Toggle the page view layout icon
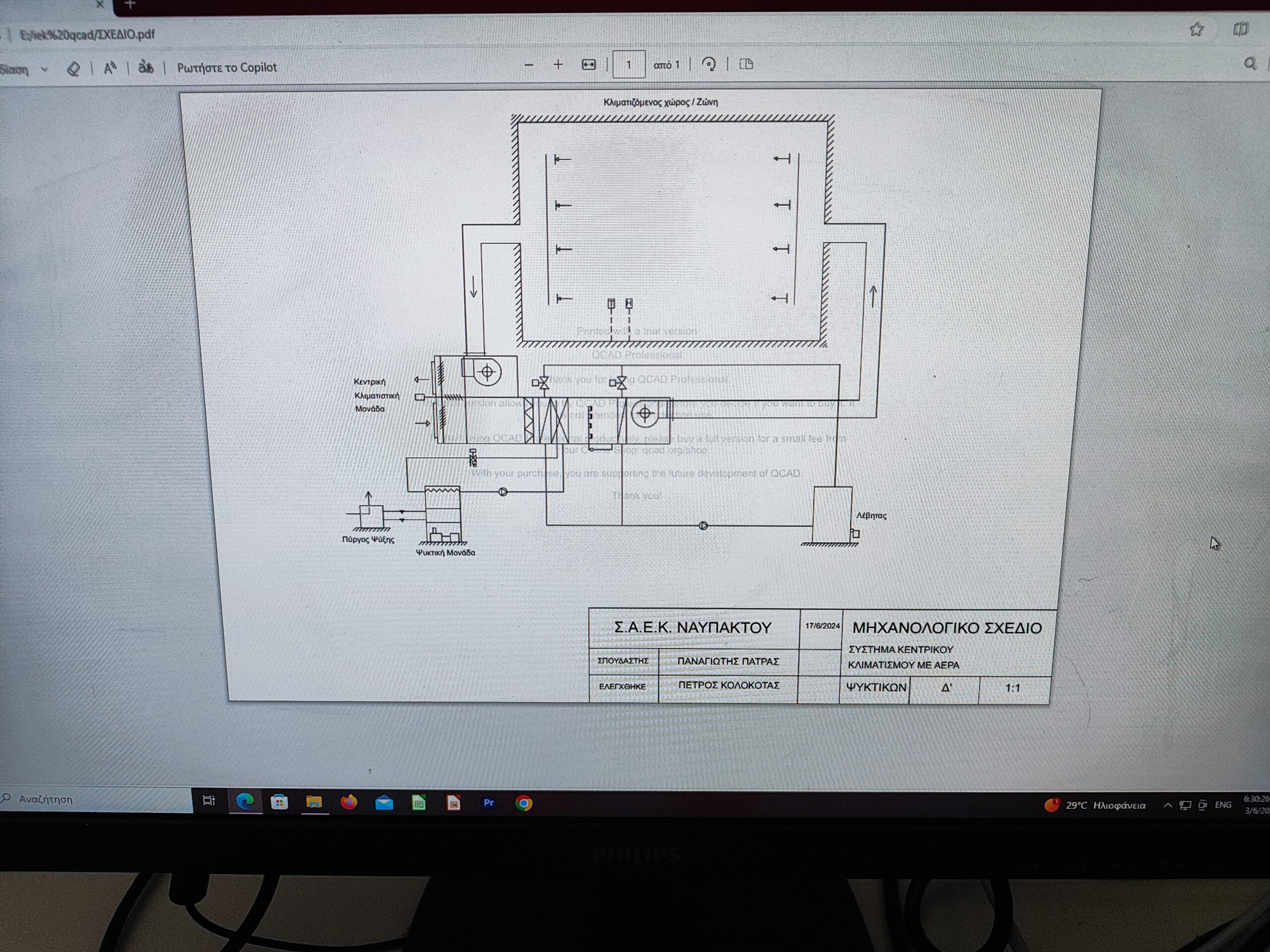Screen dimensions: 1270x952 pos(746,63)
